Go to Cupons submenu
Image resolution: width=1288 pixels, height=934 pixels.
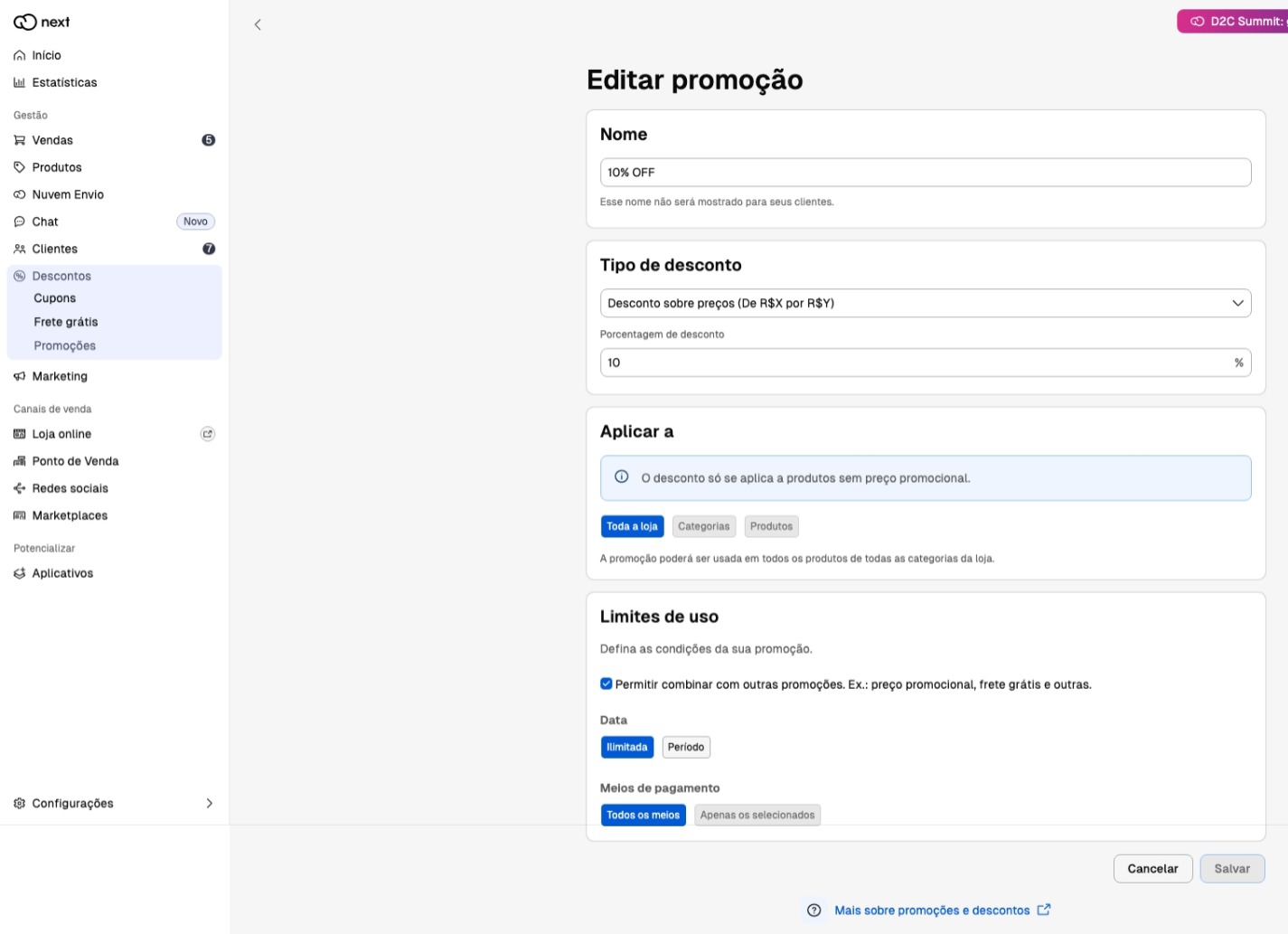pos(55,298)
